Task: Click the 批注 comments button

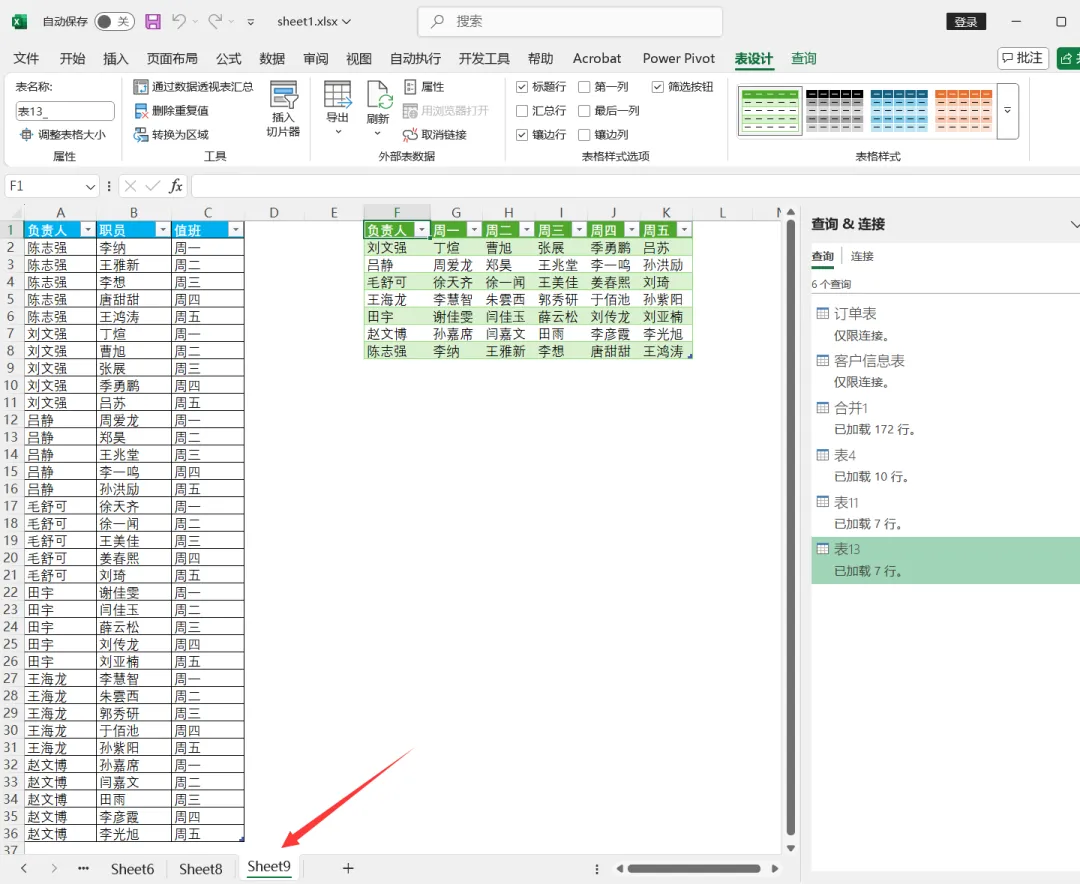Action: [x=1023, y=59]
